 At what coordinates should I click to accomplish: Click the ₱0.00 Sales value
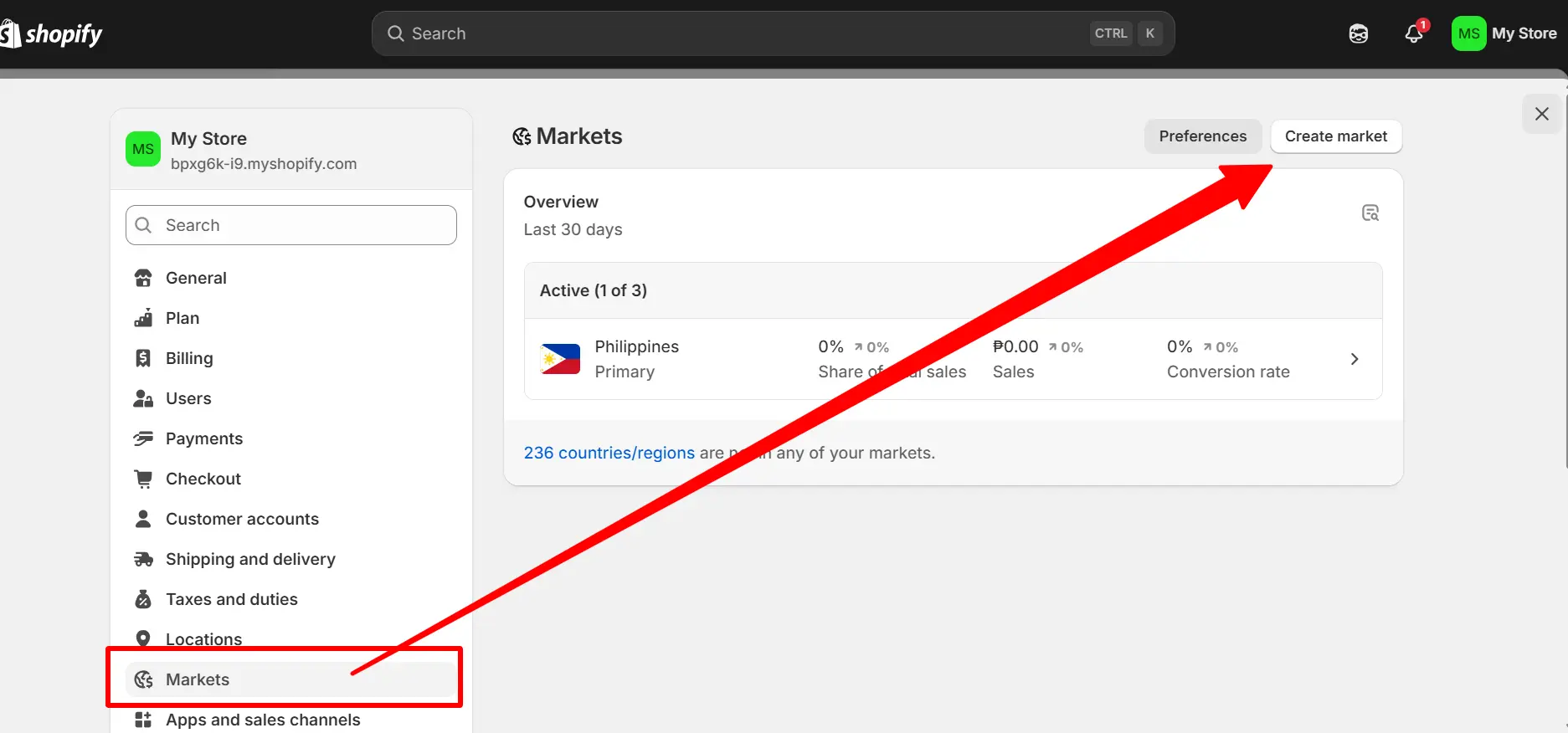[1015, 346]
